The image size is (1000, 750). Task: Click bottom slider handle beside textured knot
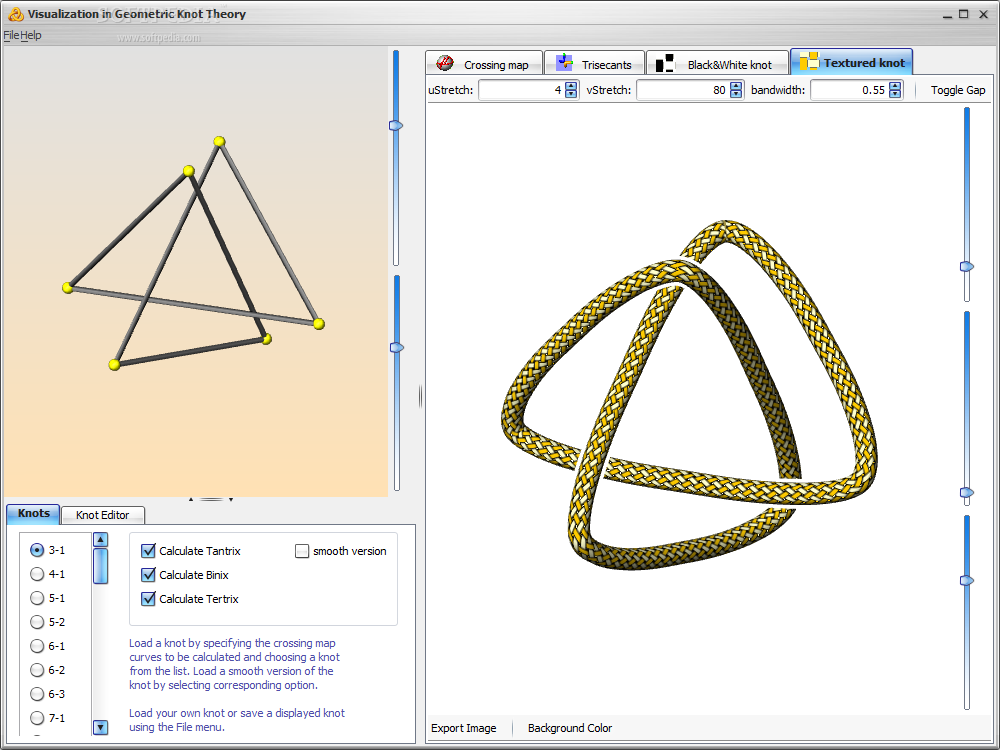(967, 580)
